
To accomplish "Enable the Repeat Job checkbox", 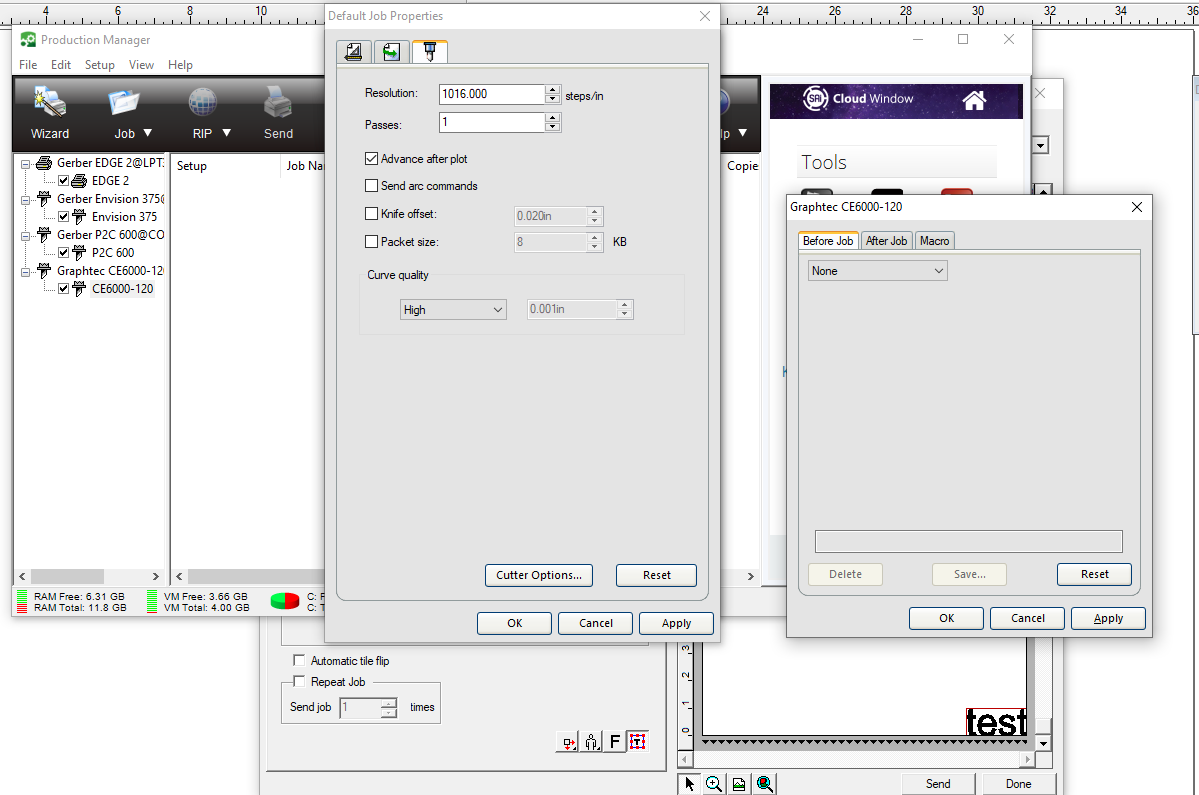I will pos(299,682).
